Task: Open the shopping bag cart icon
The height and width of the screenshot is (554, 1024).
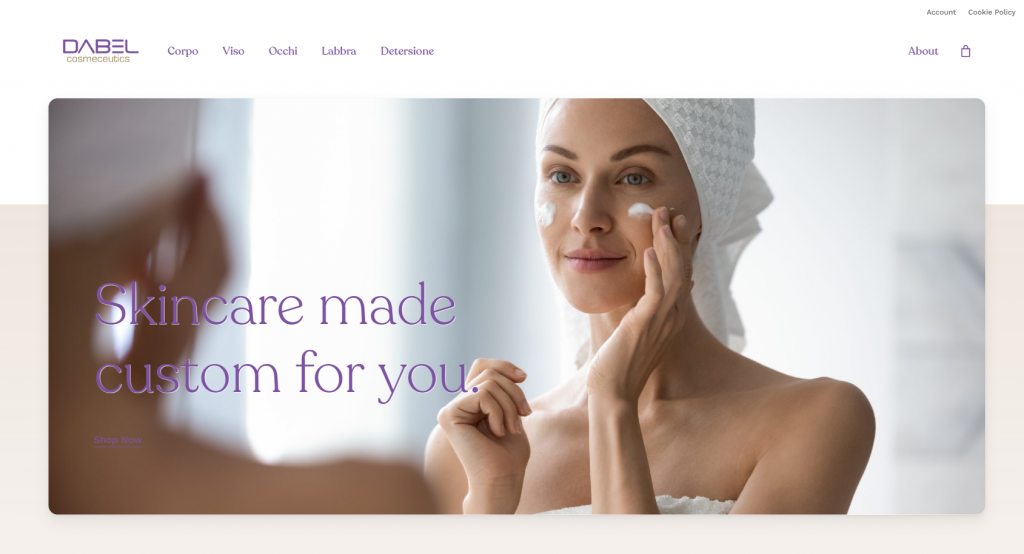Action: [x=965, y=51]
